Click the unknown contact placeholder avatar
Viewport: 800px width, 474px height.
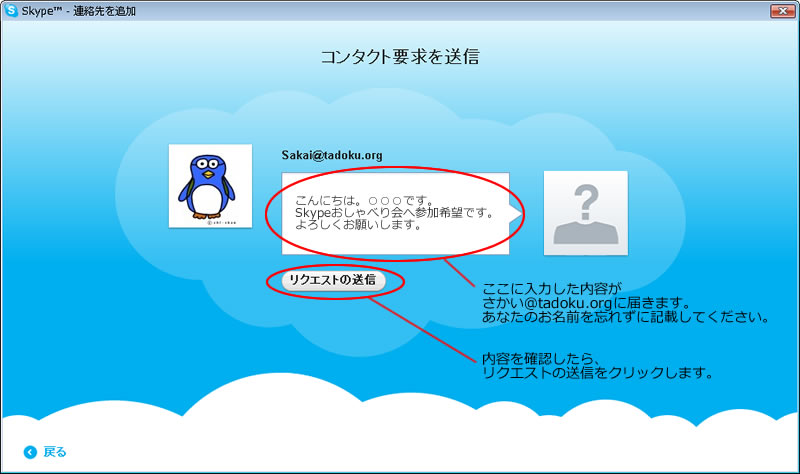(585, 212)
